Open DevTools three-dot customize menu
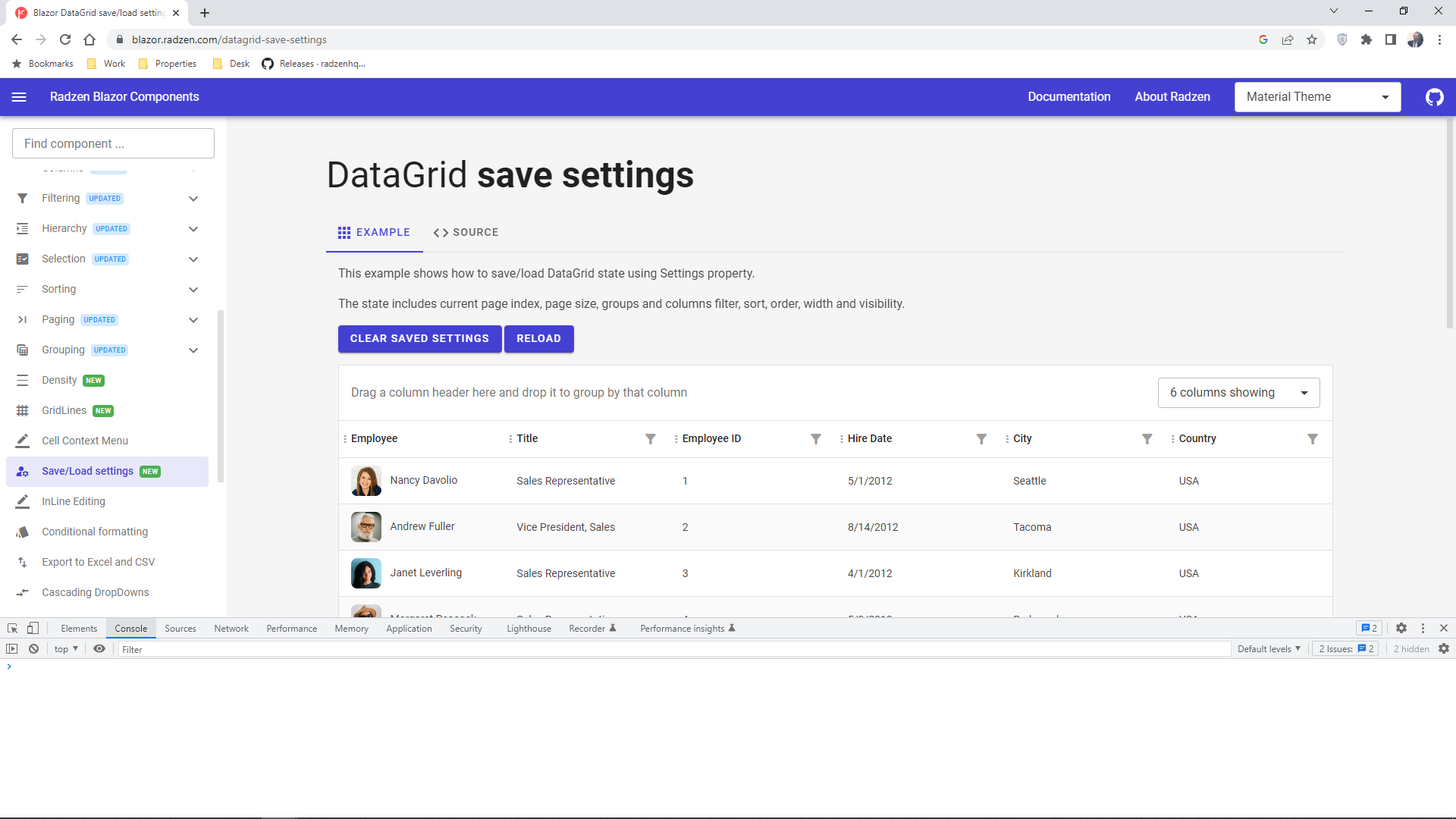 coord(1422,628)
